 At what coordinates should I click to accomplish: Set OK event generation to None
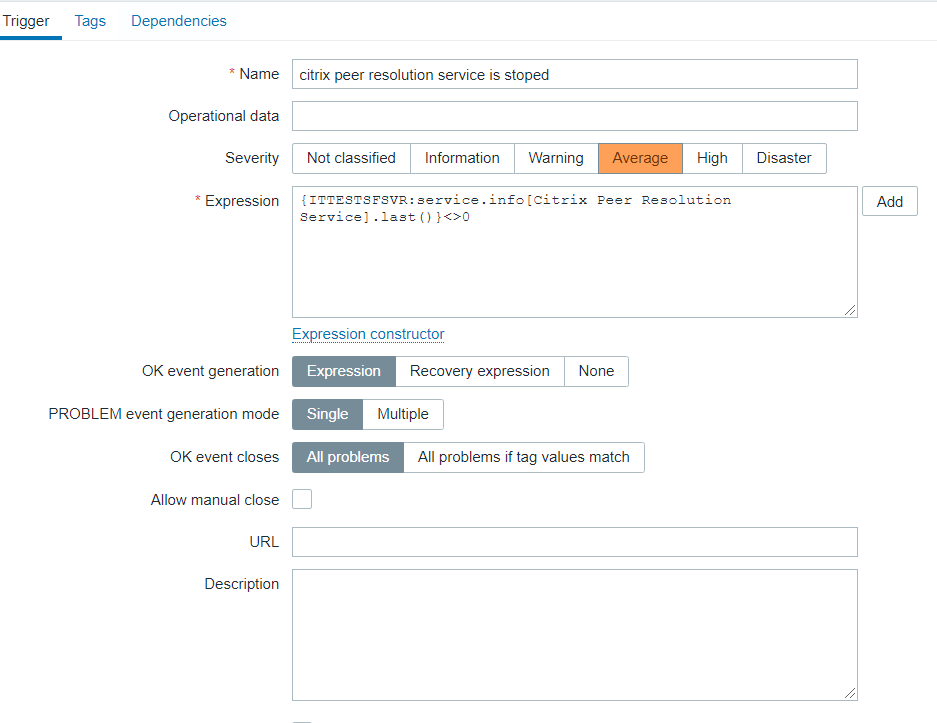pos(596,371)
